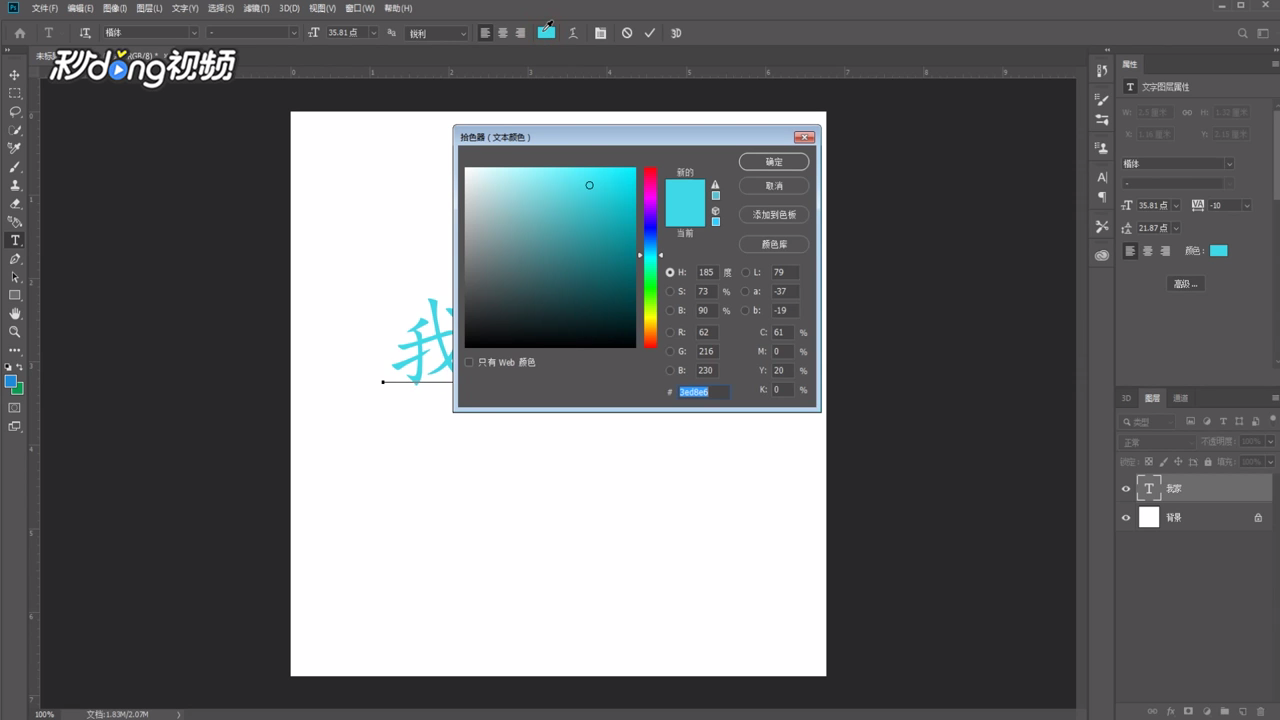Open the 图像(I) Image menu
The height and width of the screenshot is (720, 1280).
point(115,8)
